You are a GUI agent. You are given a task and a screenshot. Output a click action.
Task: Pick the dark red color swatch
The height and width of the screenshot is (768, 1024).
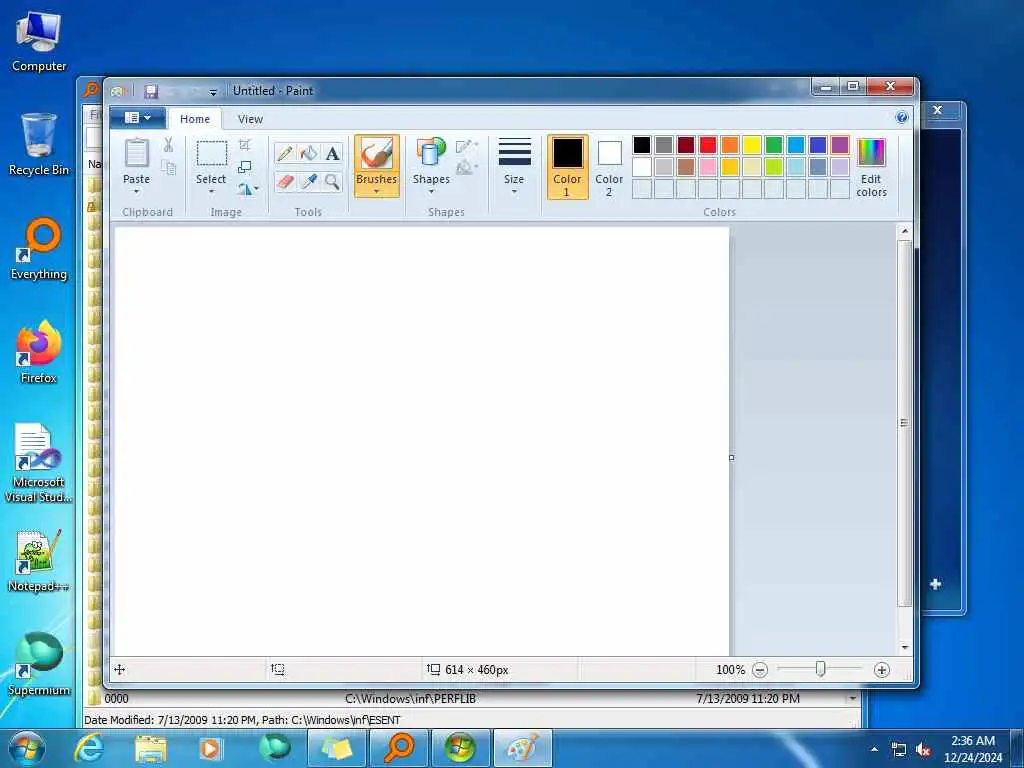(686, 145)
